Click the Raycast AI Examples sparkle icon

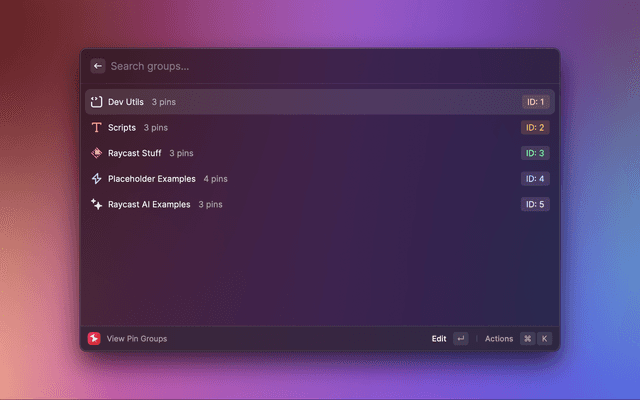point(97,204)
